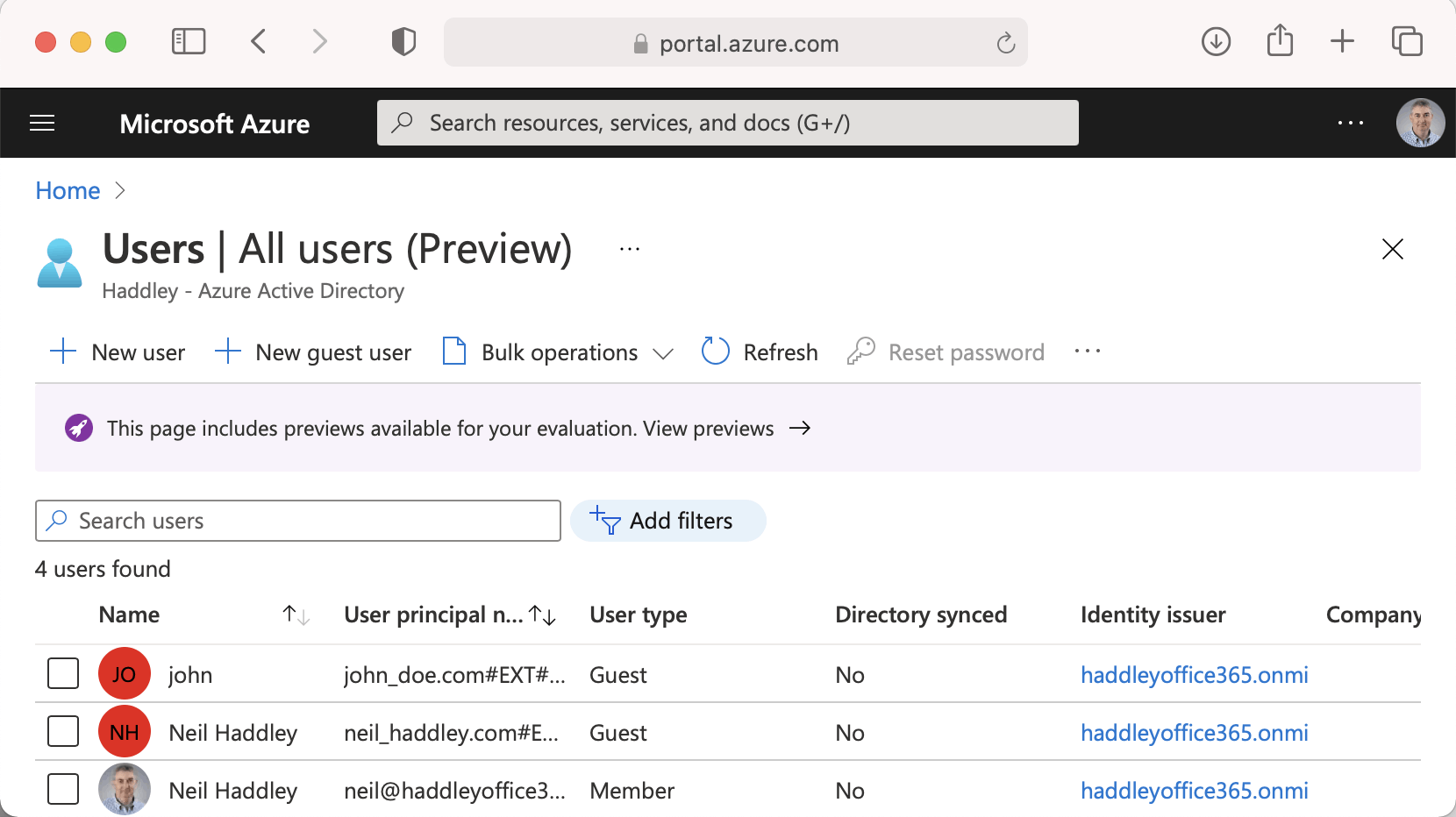Click the Safari share icon
The width and height of the screenshot is (1456, 817).
click(1280, 41)
